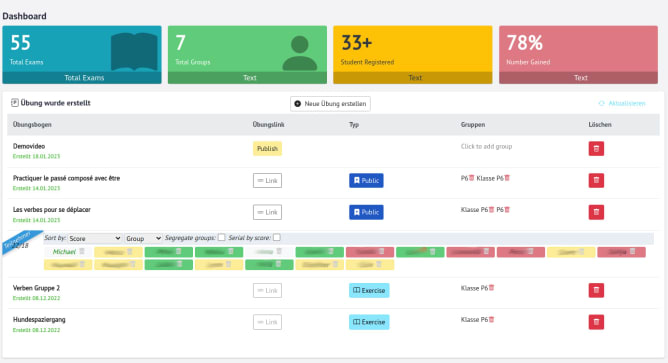
Task: Click Text footer on yellow Student Registered card
Action: [x=412, y=78]
